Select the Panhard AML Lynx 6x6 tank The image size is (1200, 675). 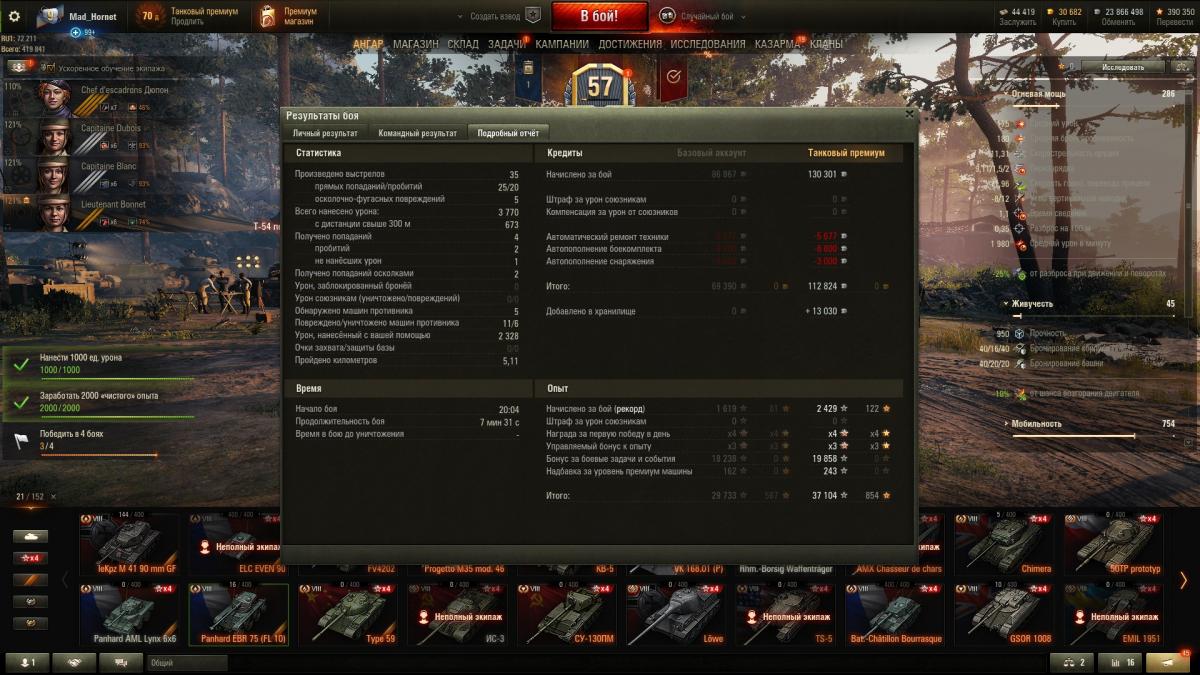pos(129,614)
